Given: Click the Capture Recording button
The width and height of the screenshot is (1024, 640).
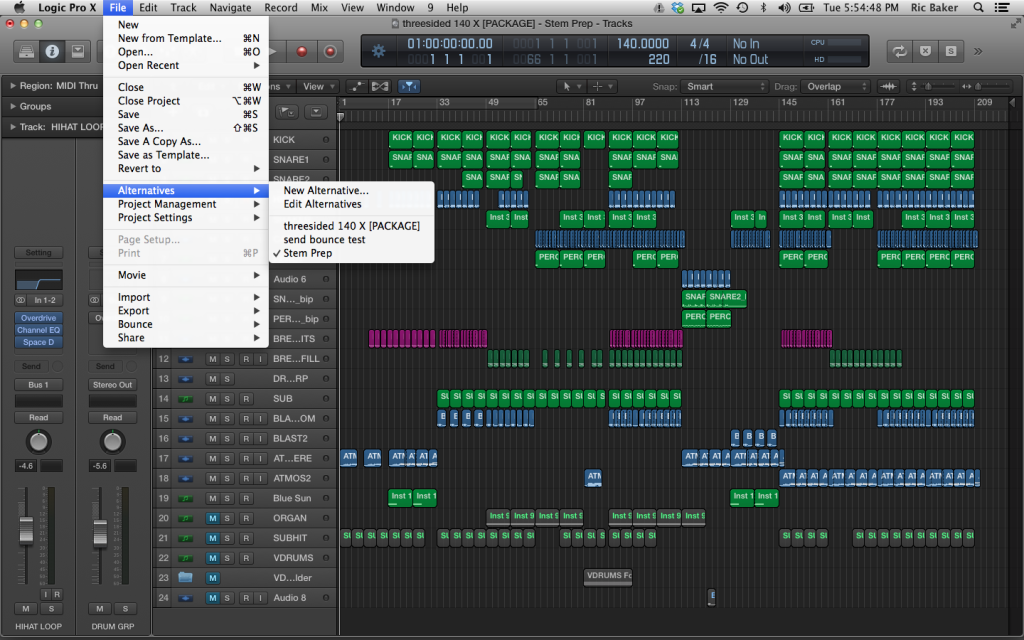Looking at the screenshot, I should pyautogui.click(x=330, y=52).
